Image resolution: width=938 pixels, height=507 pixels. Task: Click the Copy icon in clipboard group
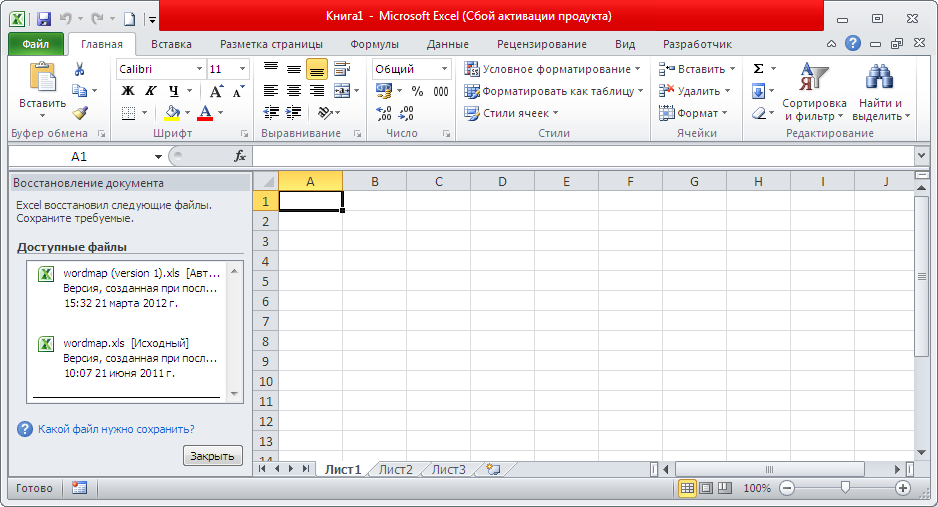pyautogui.click(x=80, y=91)
